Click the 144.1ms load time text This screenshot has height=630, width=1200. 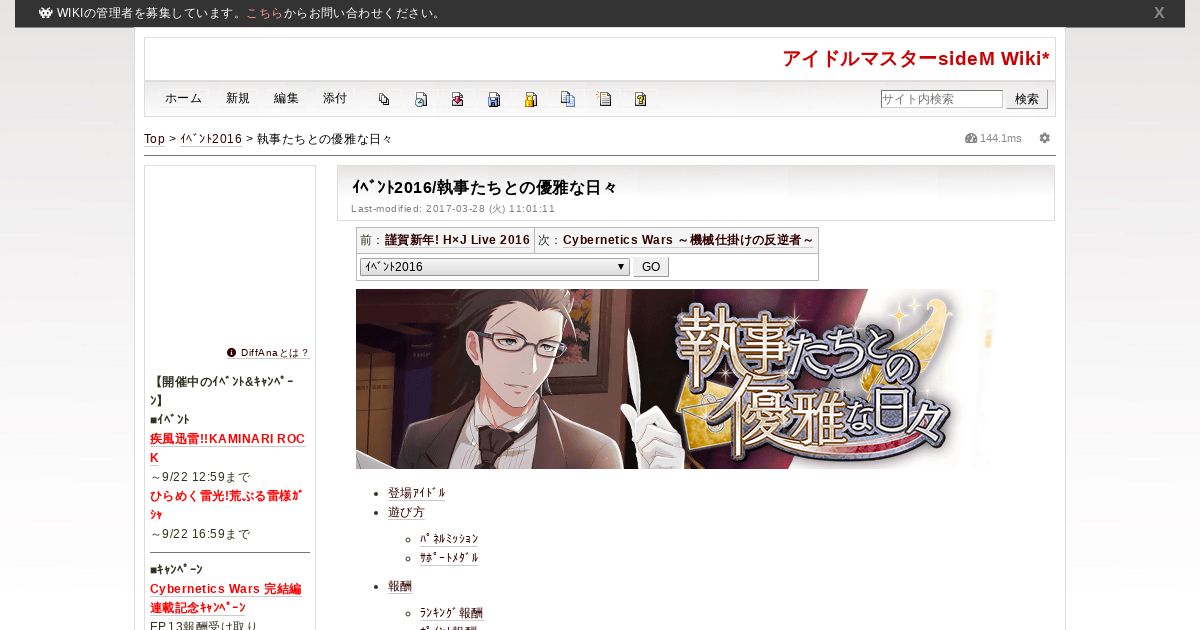[x=1001, y=138]
